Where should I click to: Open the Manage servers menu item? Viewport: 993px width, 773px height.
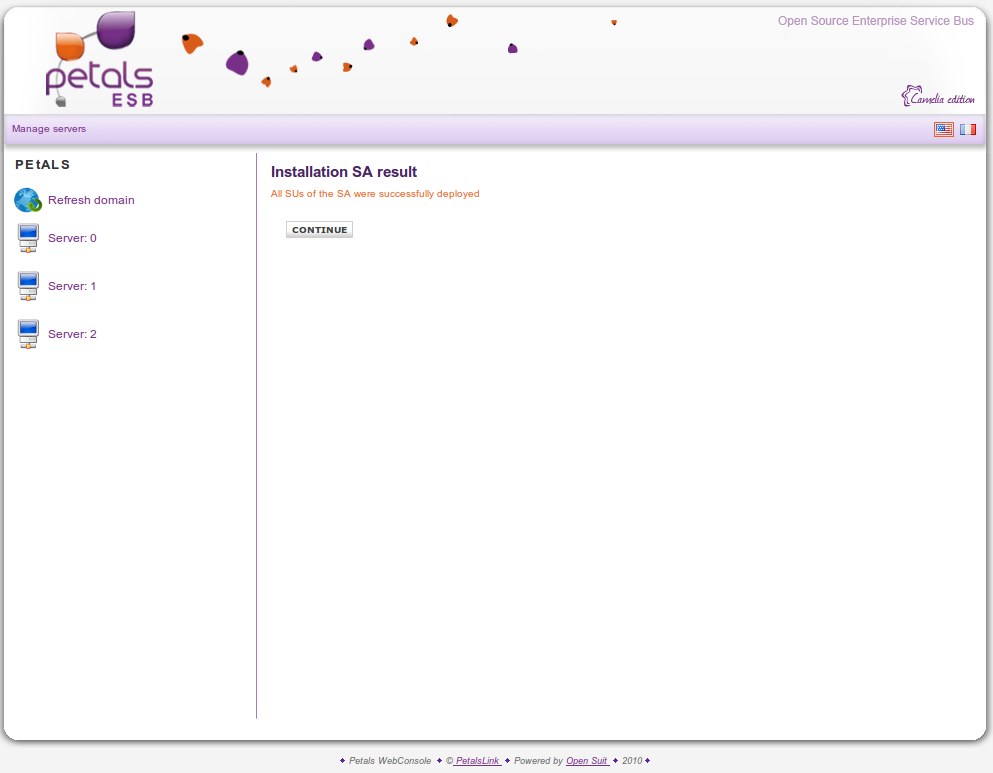coord(49,129)
